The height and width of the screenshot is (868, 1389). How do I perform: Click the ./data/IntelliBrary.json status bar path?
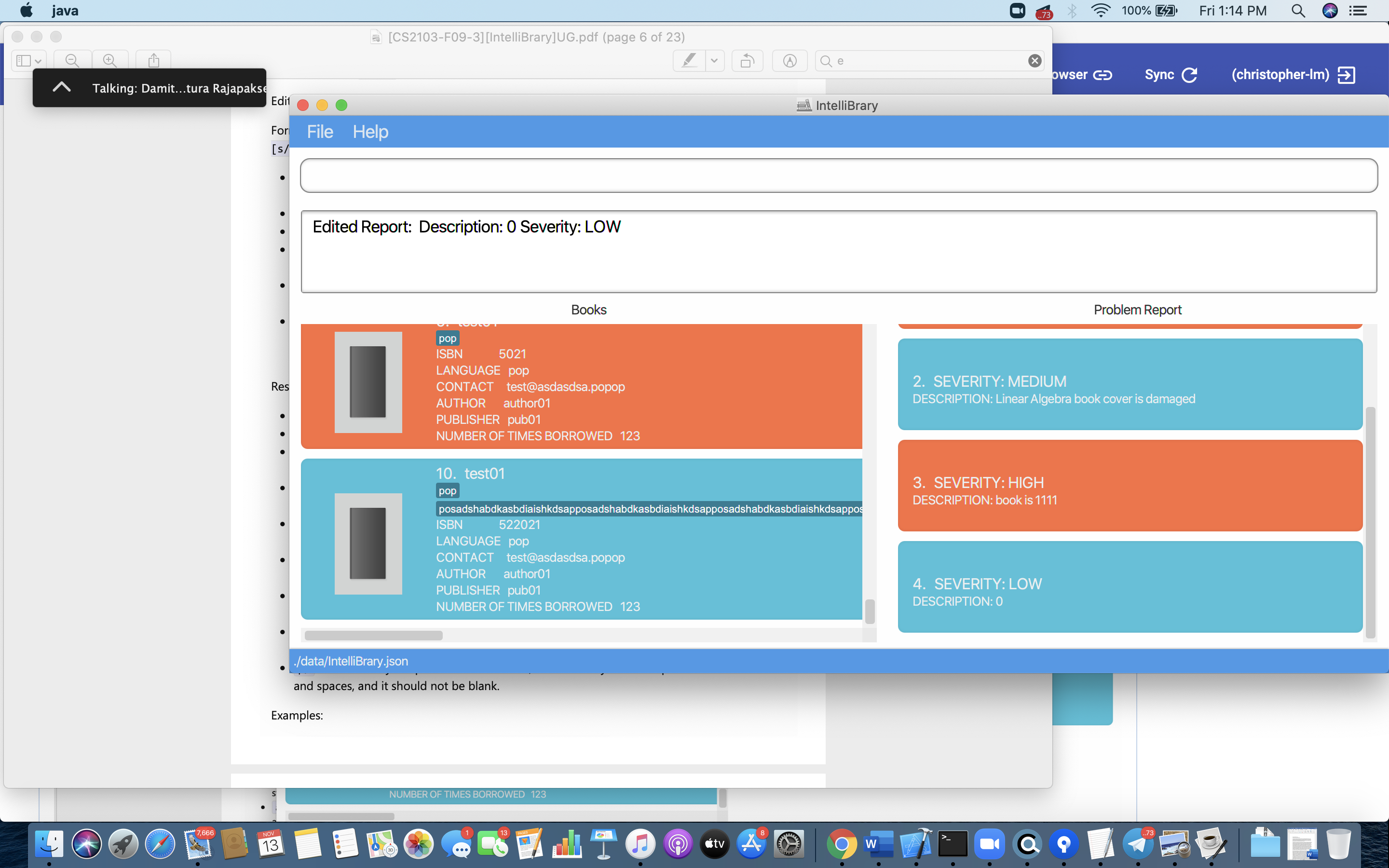tap(351, 661)
